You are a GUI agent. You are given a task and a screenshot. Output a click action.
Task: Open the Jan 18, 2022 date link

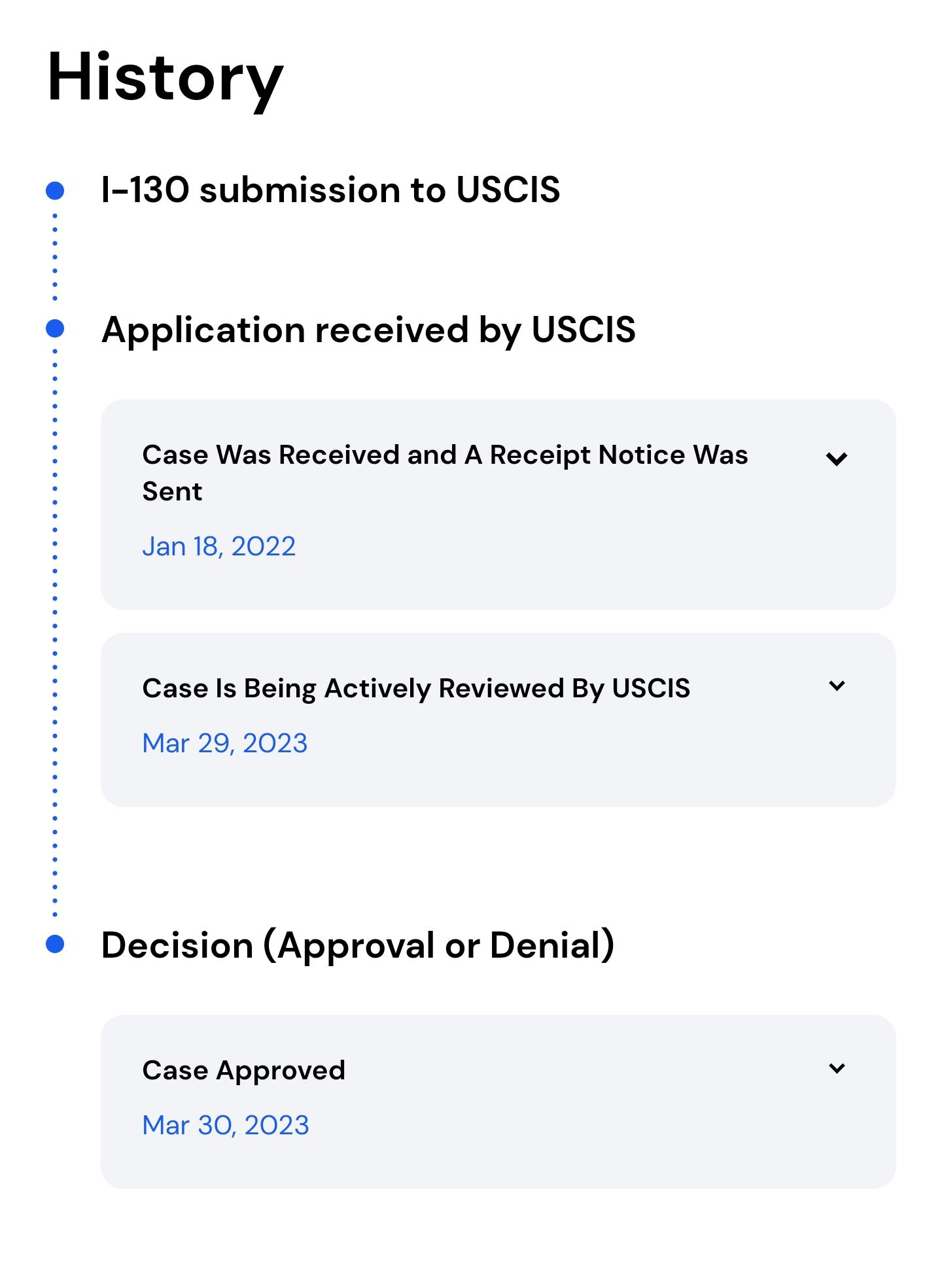pyautogui.click(x=219, y=546)
